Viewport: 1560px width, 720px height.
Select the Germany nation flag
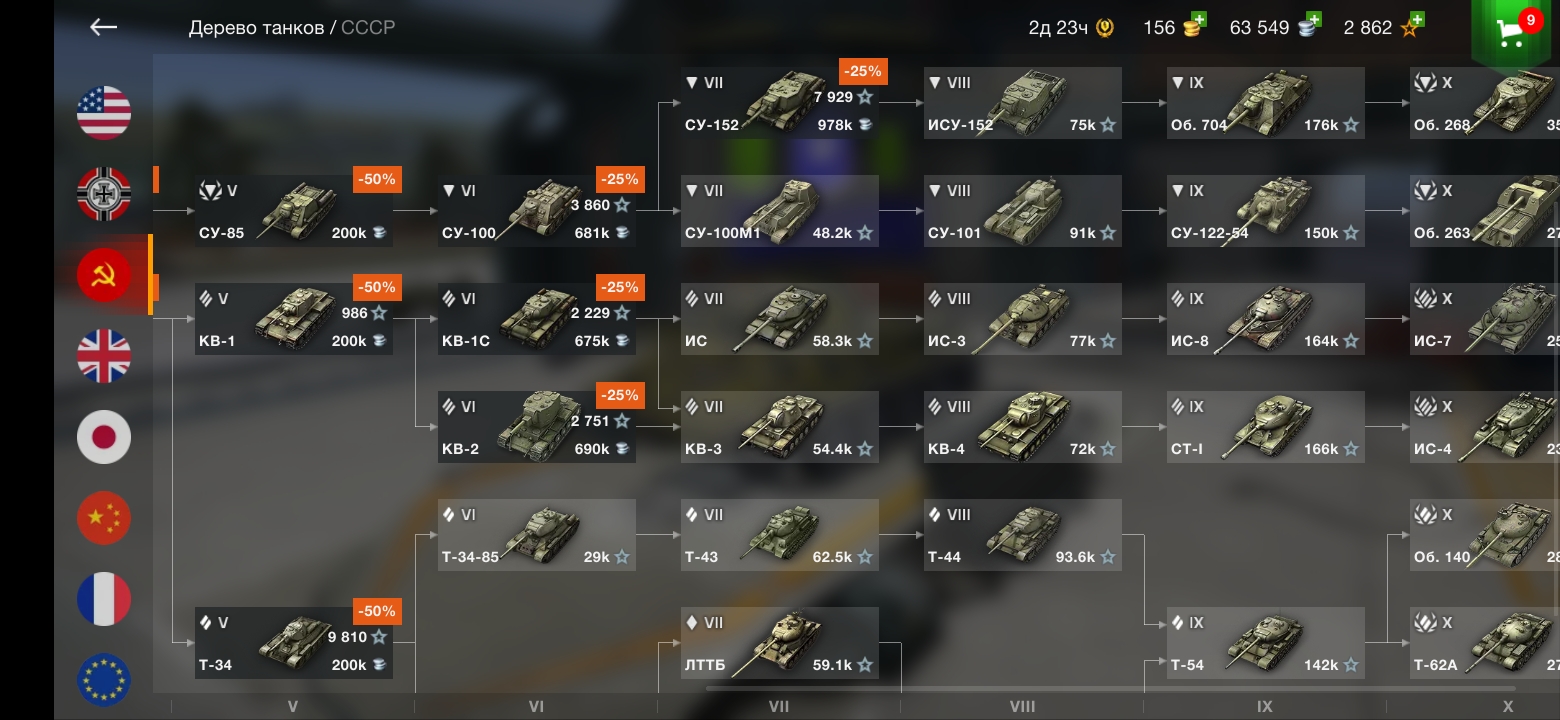click(x=104, y=194)
